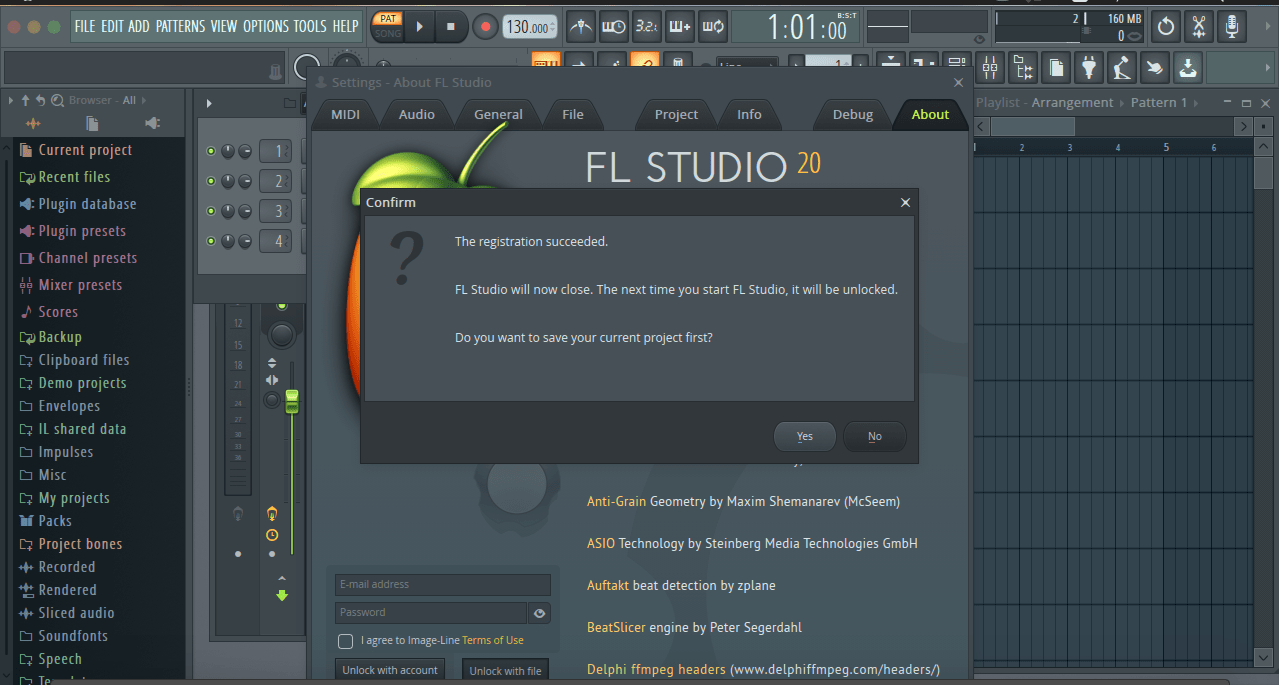This screenshot has width=1279, height=685.
Task: Open the Delphi ffmpeg headers link
Action: pyautogui.click(x=656, y=669)
